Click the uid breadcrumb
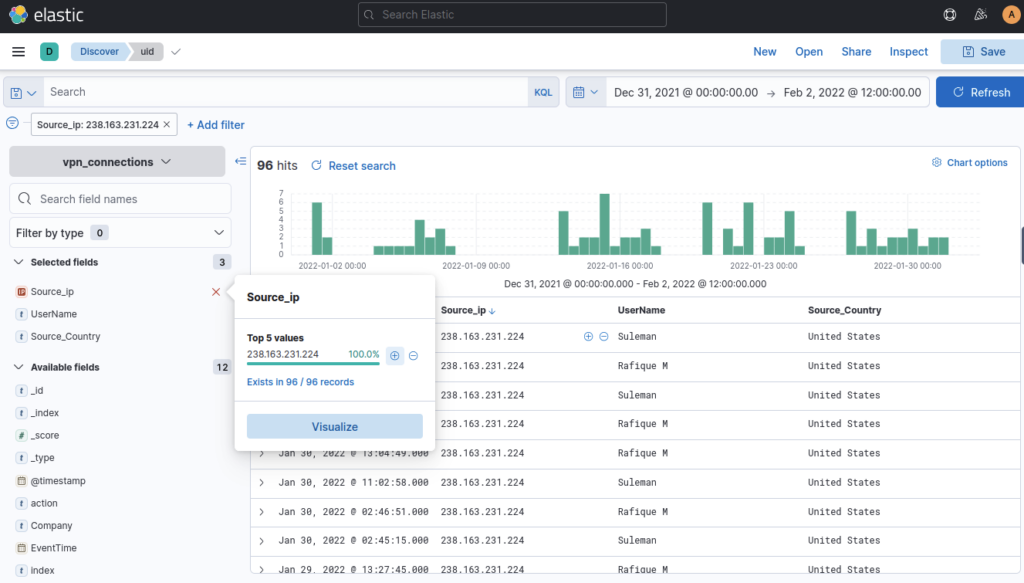Screen dimensions: 1024x583 (x=147, y=52)
